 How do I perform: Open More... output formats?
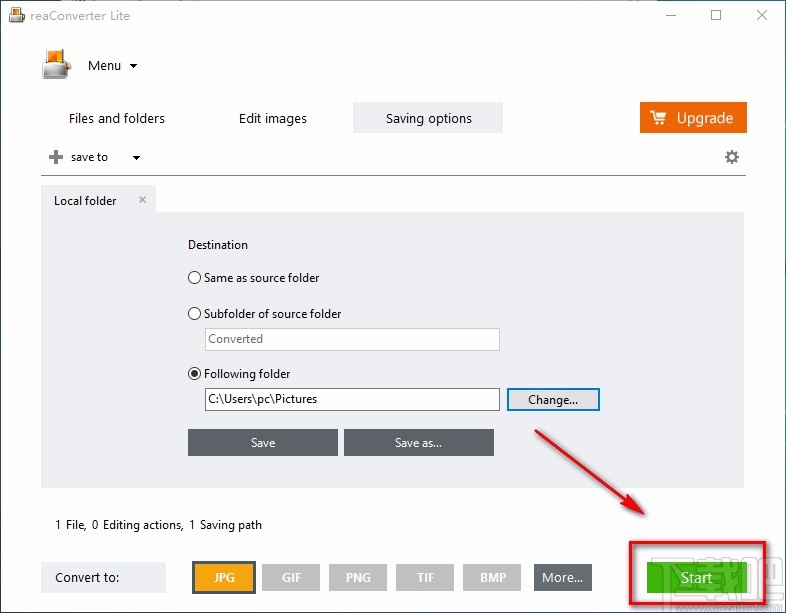tap(562, 577)
